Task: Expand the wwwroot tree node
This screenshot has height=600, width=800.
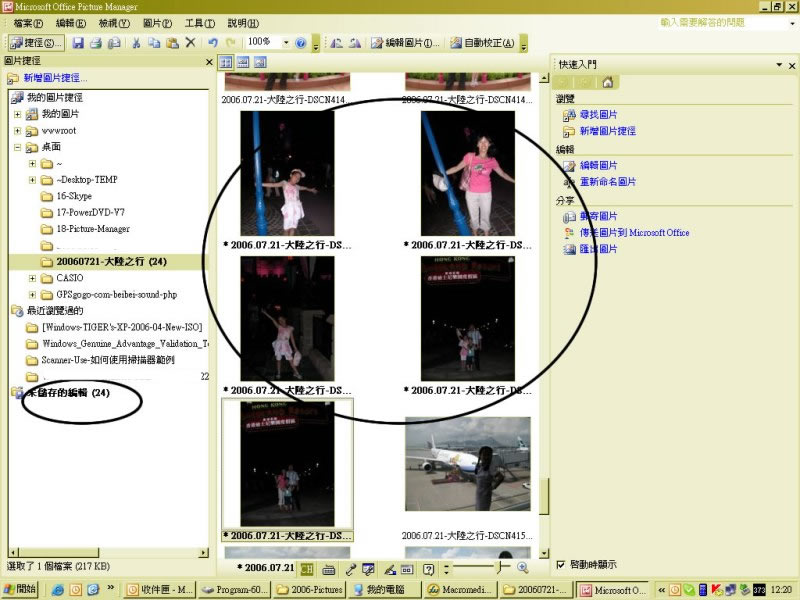Action: 17,131
